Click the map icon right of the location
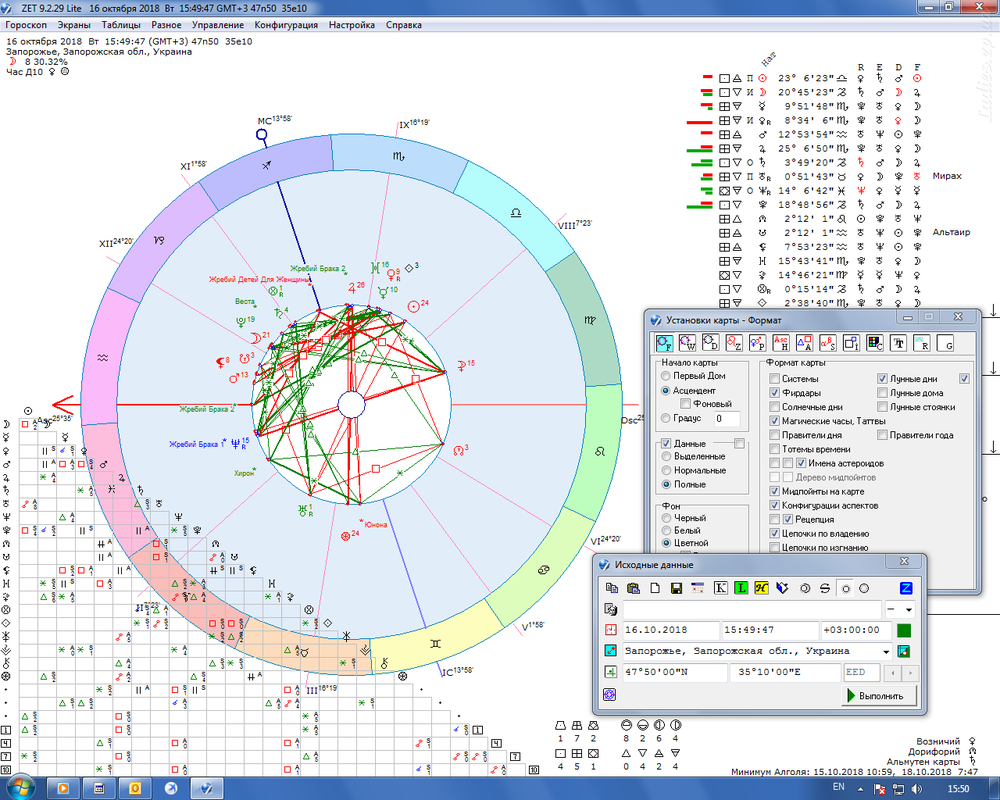 pos(903,651)
